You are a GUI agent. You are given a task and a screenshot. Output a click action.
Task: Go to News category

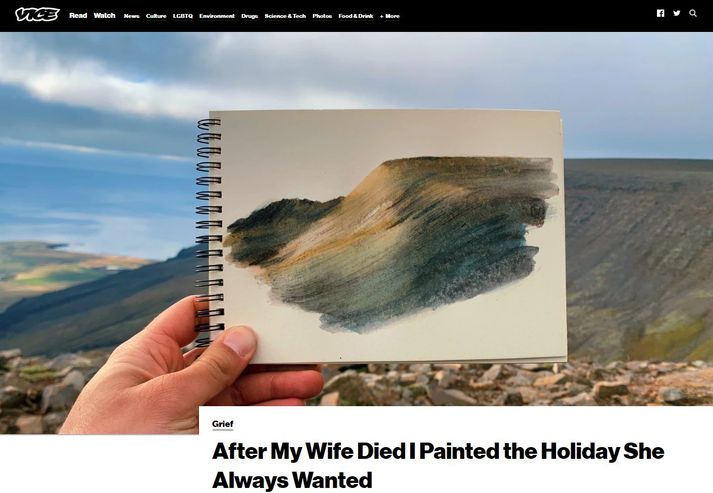(131, 16)
